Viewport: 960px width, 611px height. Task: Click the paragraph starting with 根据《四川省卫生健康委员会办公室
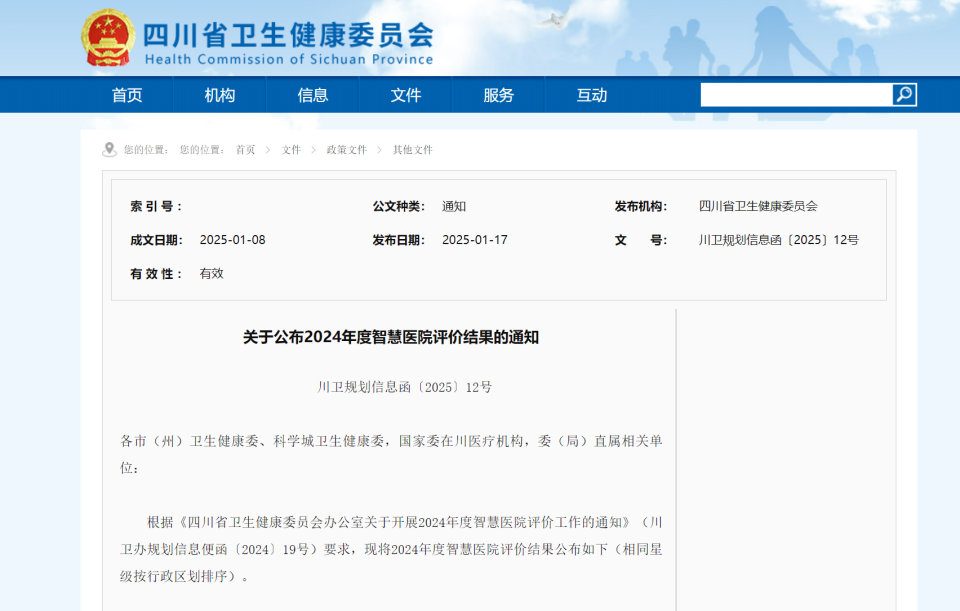tap(391, 549)
